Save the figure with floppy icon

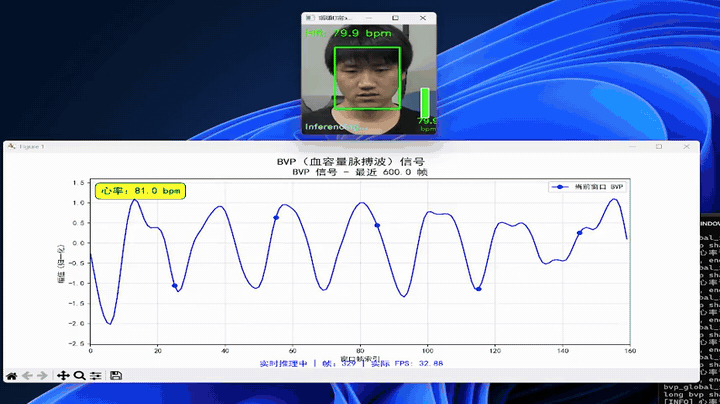(116, 376)
